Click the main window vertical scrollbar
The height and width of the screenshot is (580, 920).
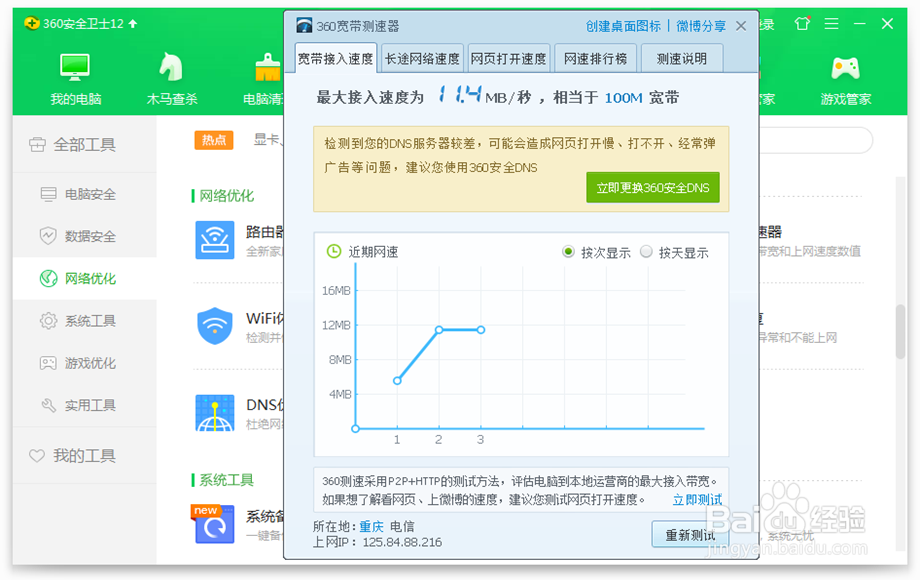click(x=901, y=332)
